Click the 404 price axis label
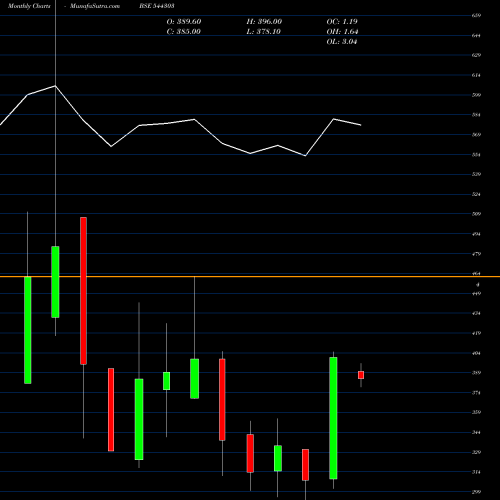Viewport: 500px width, 500px height. [x=476, y=353]
